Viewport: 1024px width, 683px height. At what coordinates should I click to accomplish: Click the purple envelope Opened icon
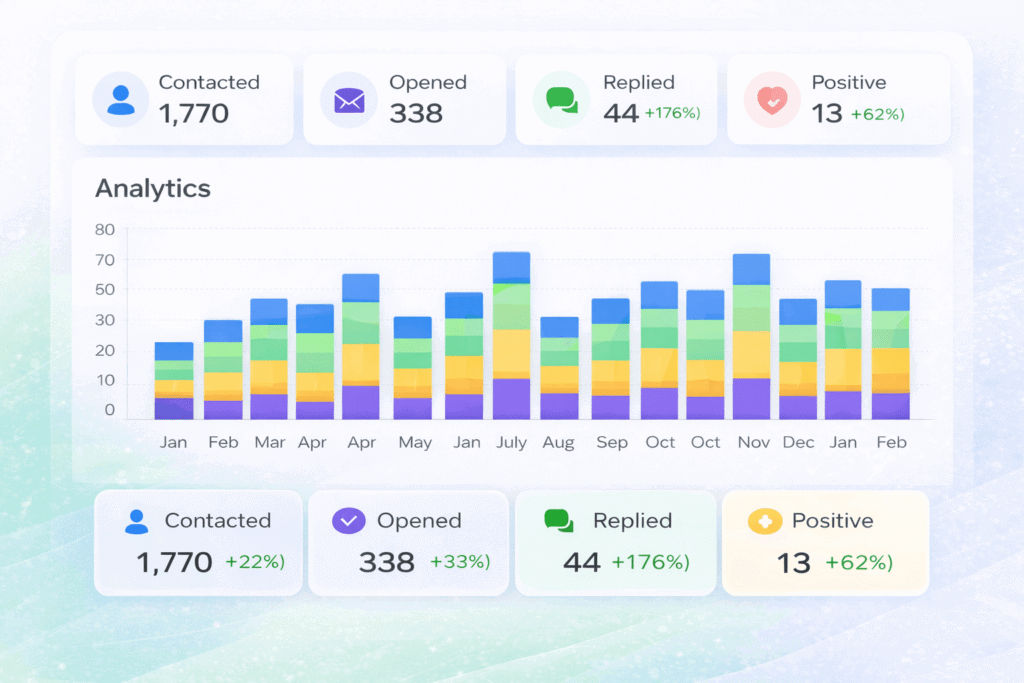coord(348,100)
